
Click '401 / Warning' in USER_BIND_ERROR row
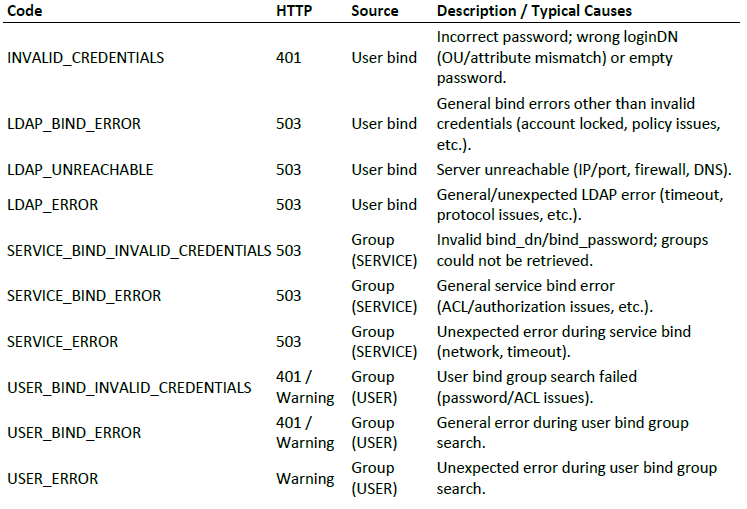pos(305,433)
